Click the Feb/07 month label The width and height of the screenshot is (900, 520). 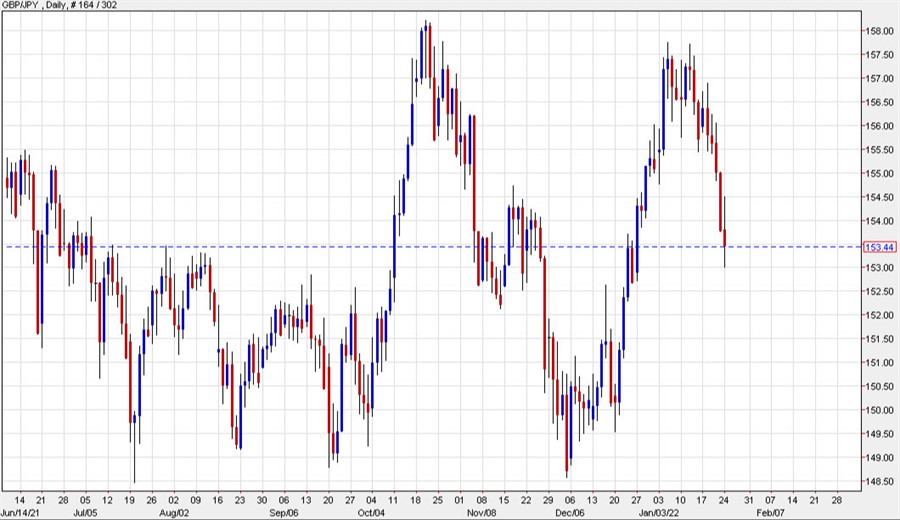coord(770,513)
